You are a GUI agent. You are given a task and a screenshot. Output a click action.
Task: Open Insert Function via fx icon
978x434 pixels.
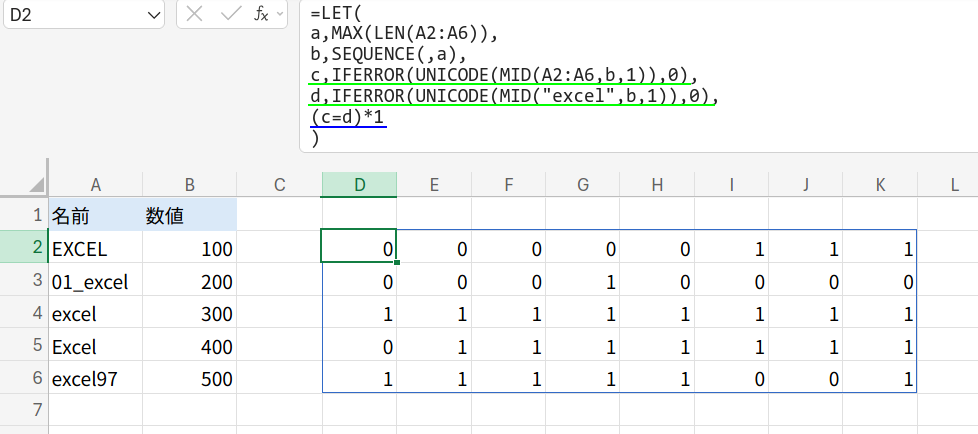260,14
